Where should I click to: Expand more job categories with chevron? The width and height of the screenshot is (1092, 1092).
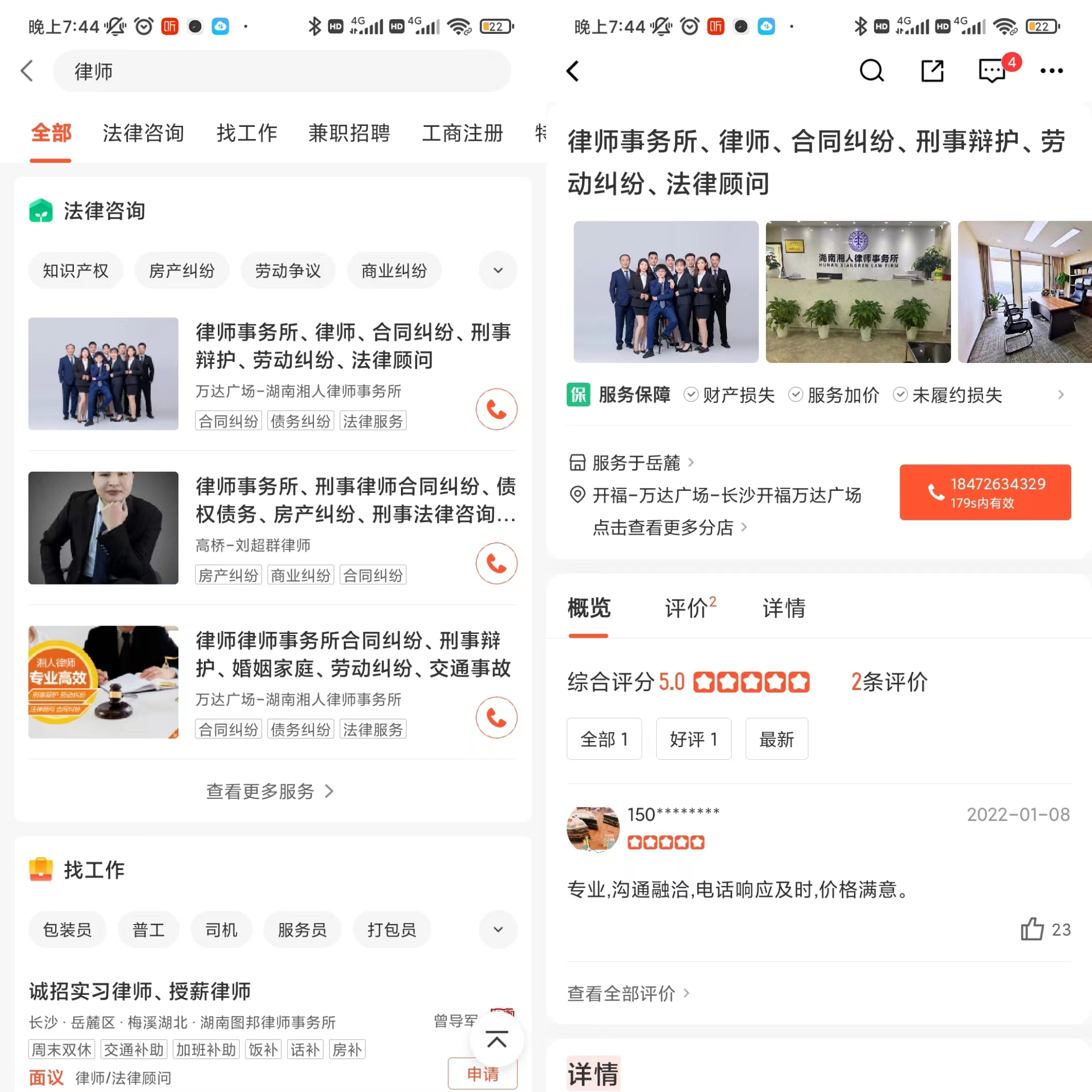click(498, 929)
